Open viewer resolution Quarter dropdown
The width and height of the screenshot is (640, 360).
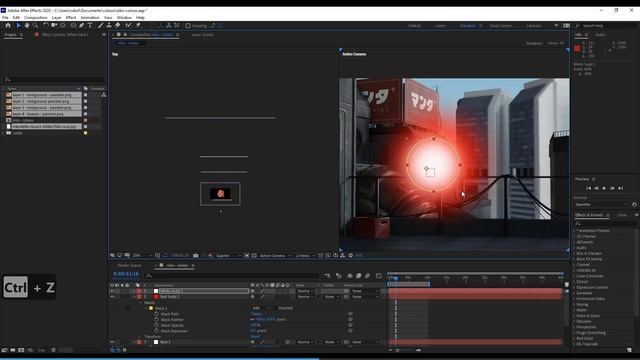(x=228, y=256)
